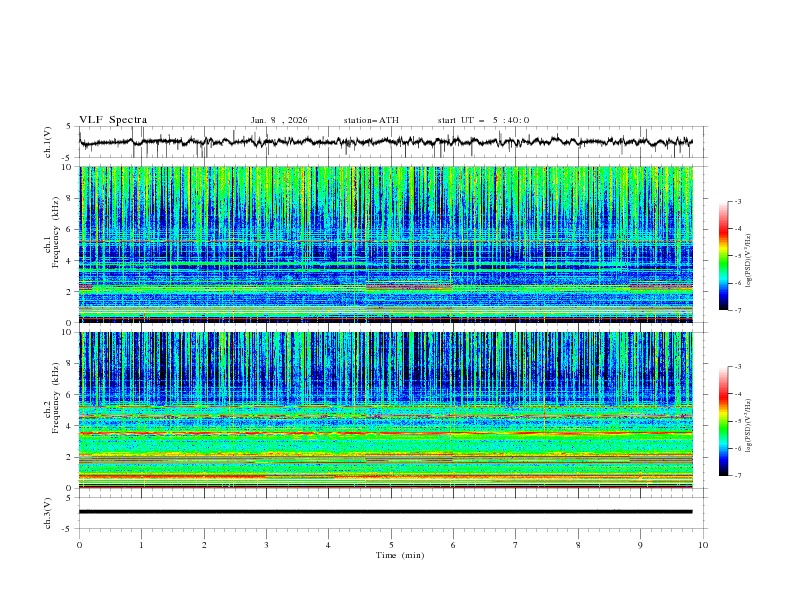Click the ch.2 spectrogram panel
This screenshot has width=792, height=612.
[x=386, y=410]
